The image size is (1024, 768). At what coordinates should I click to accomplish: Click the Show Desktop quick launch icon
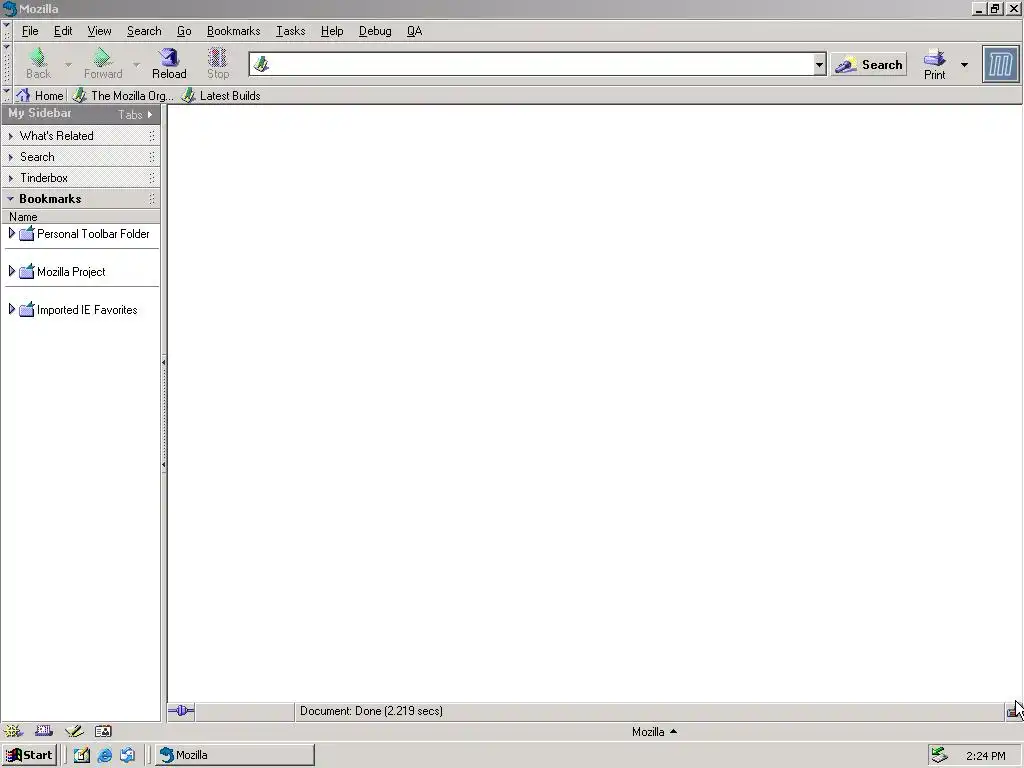point(82,755)
